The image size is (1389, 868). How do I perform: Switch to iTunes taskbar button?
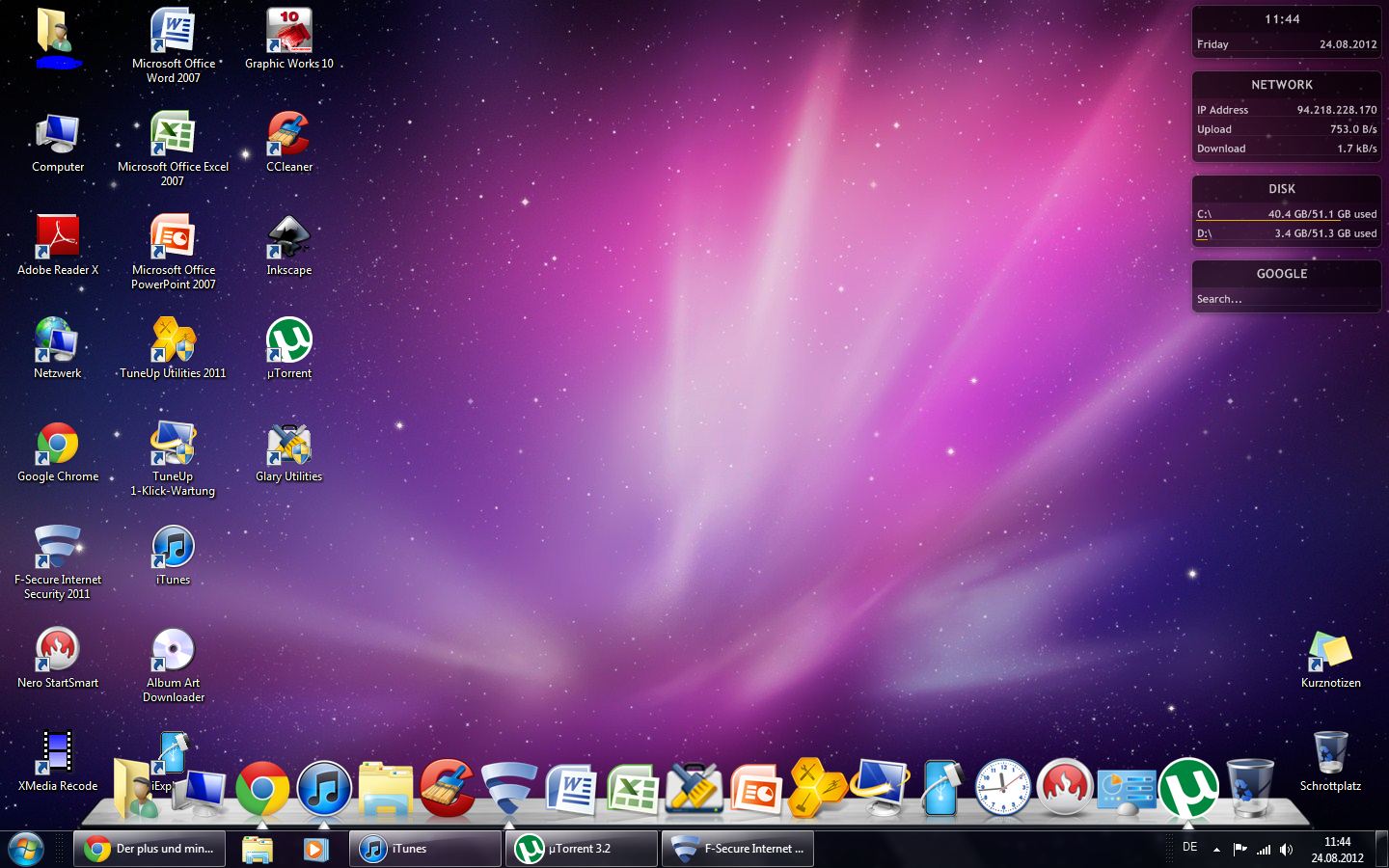click(424, 849)
